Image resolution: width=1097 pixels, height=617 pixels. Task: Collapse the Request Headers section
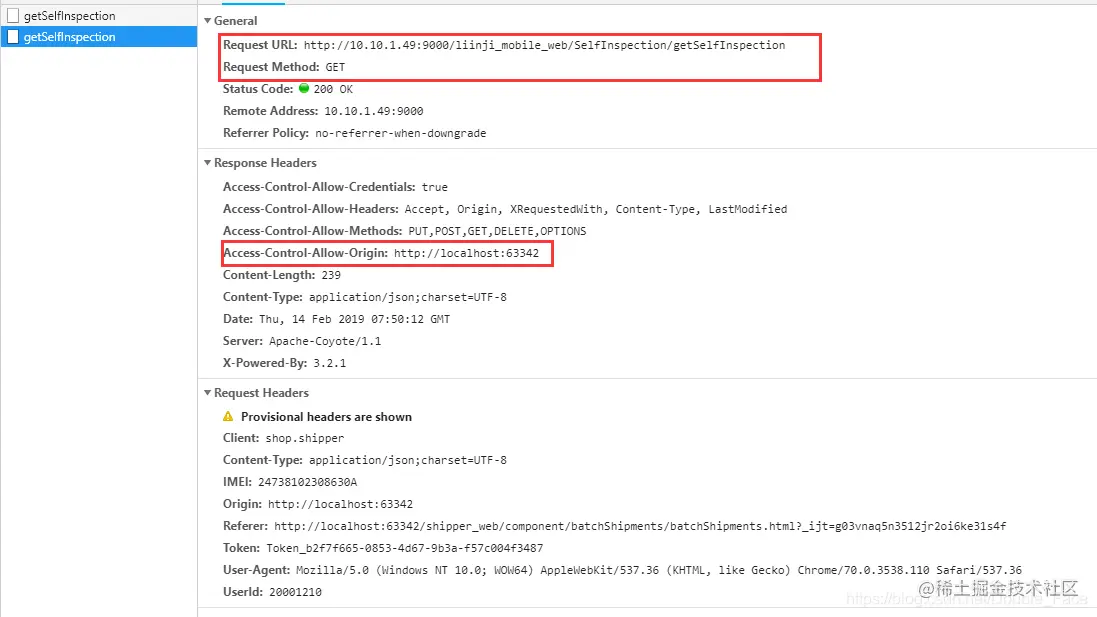tap(208, 393)
